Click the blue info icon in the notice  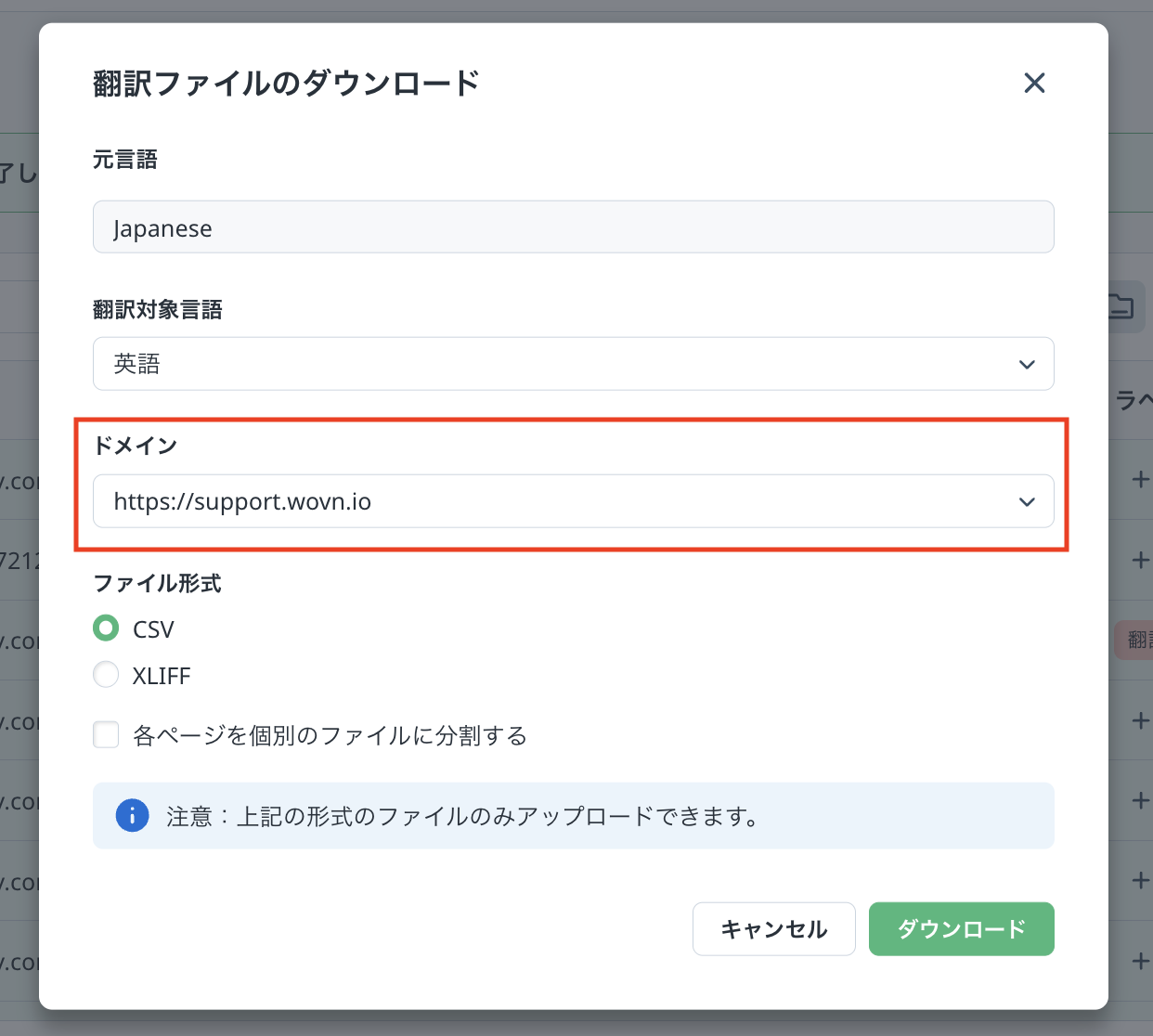point(132,816)
